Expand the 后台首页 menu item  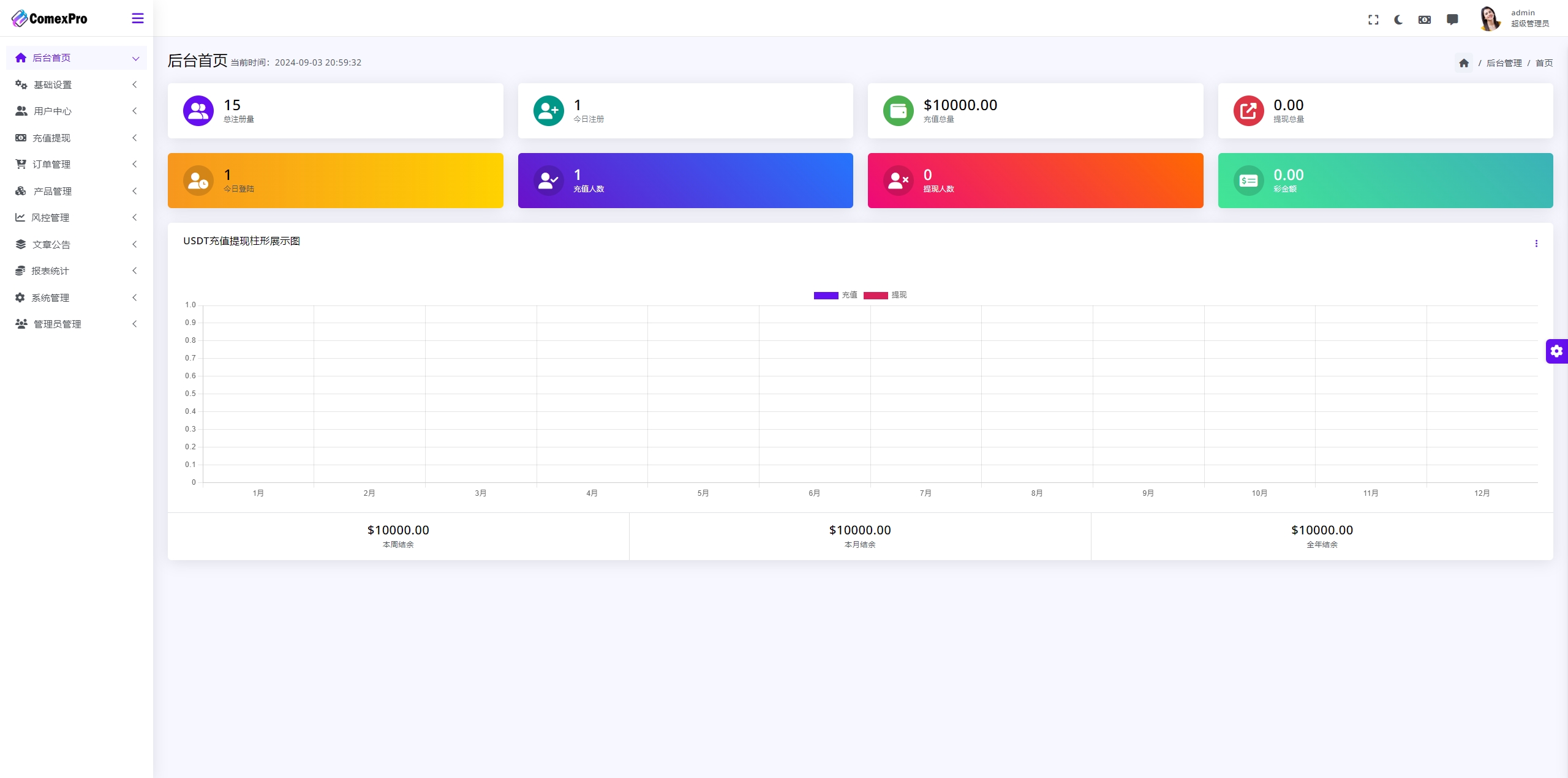pos(135,57)
